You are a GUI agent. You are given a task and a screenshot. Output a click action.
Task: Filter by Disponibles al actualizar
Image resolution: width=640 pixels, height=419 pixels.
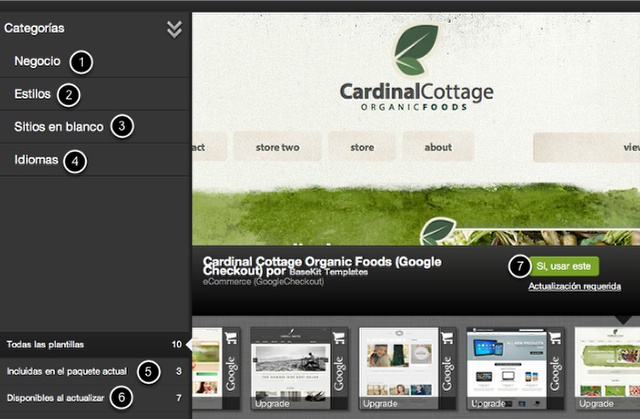(96, 398)
